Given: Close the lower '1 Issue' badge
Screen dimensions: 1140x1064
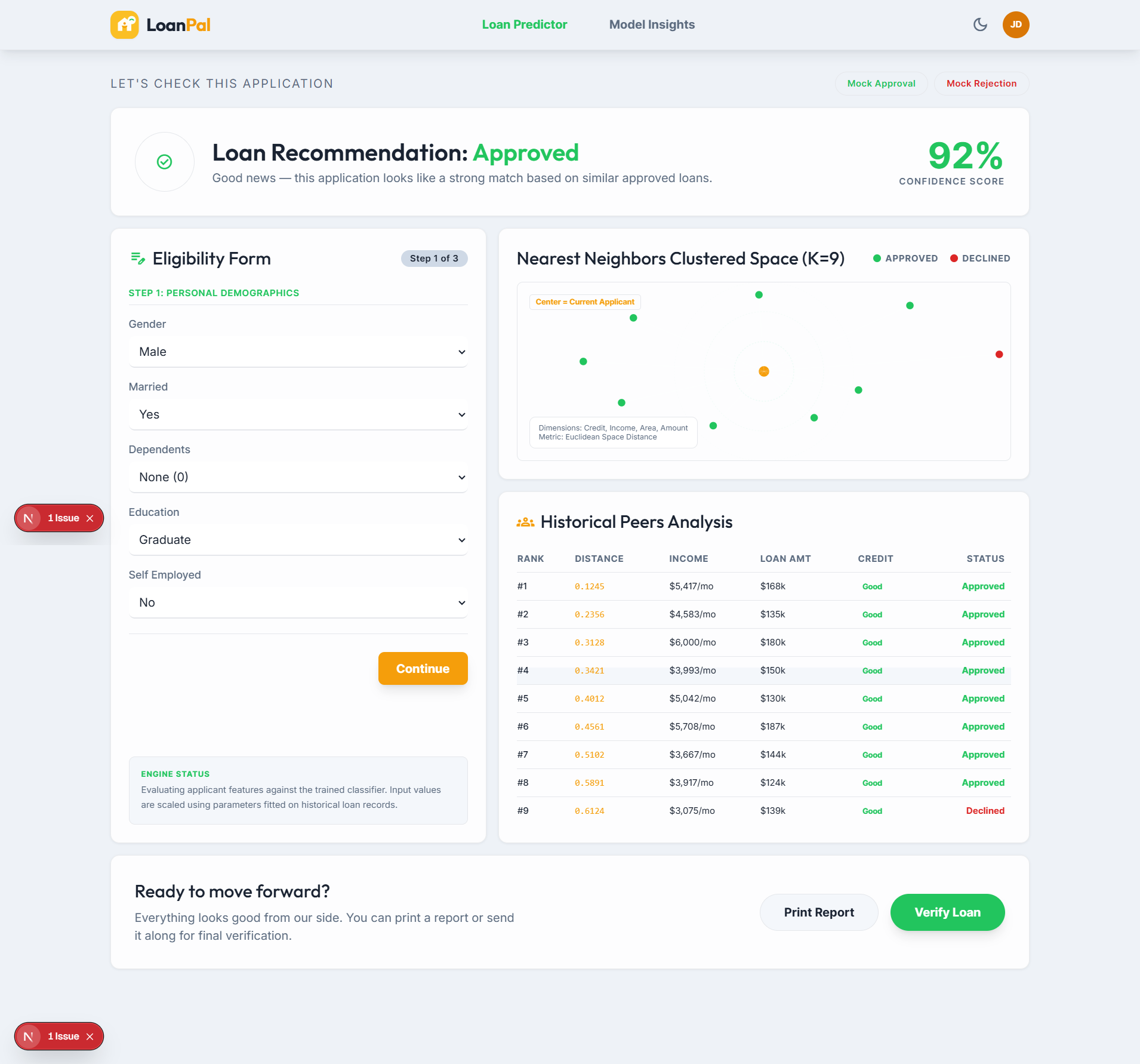Looking at the screenshot, I should click(90, 1037).
